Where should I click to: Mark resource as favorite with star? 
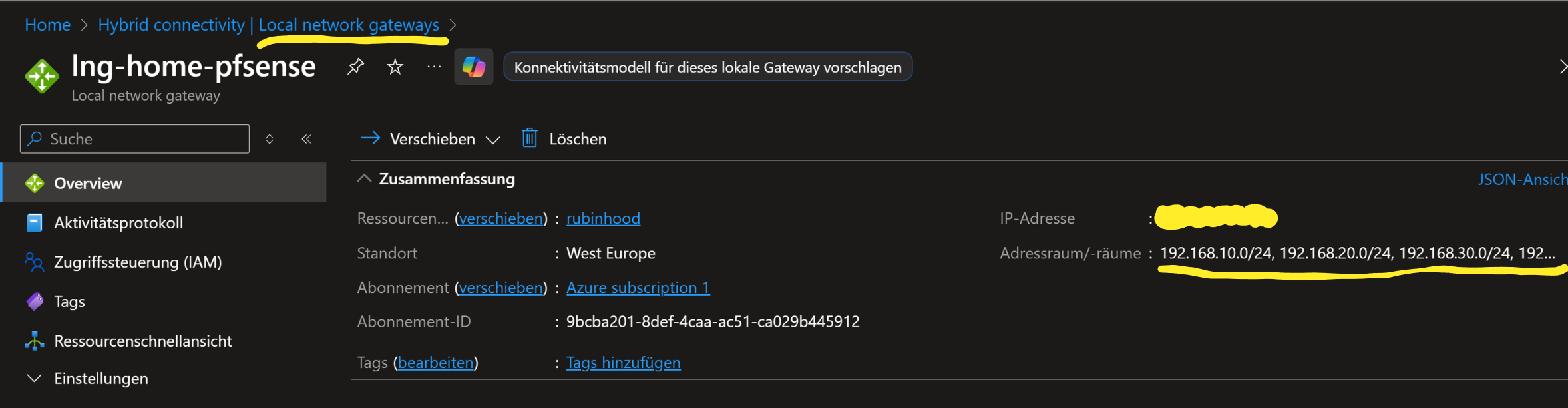(x=395, y=67)
